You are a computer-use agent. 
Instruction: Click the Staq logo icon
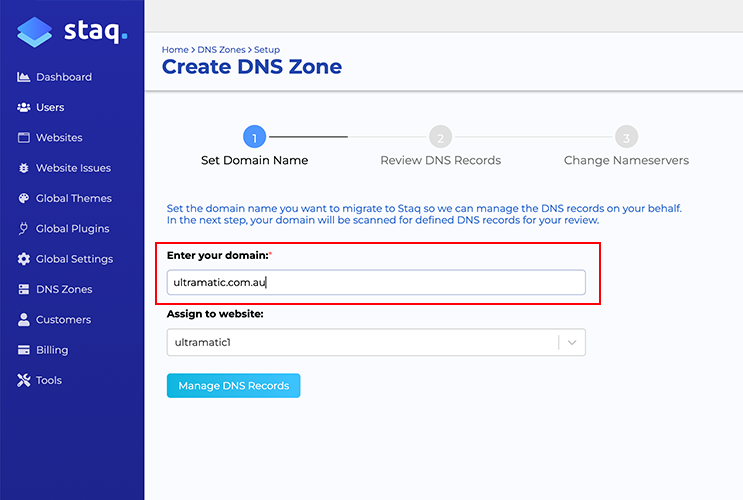34,32
